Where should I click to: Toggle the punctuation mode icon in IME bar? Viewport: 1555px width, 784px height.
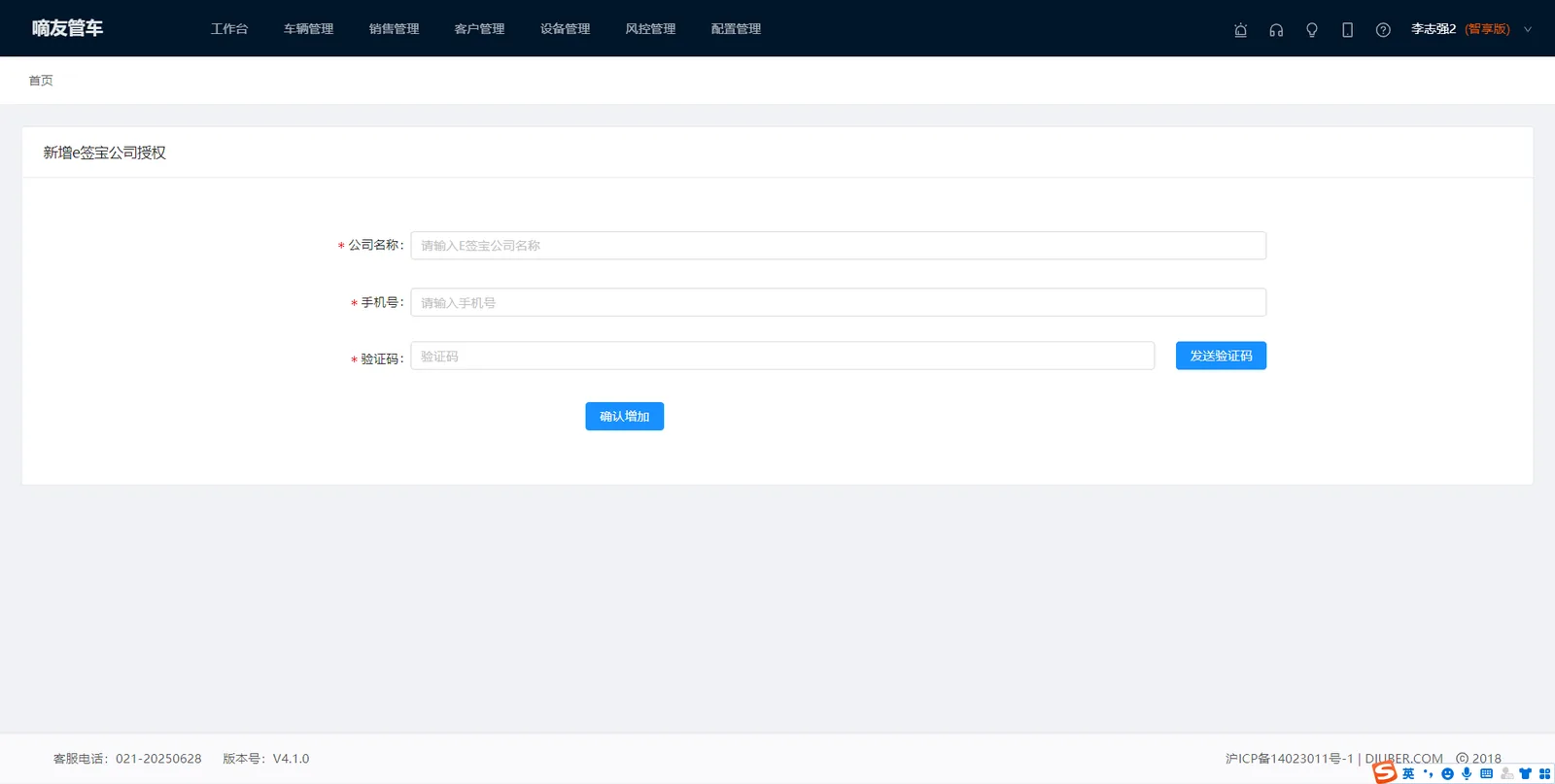1428,774
